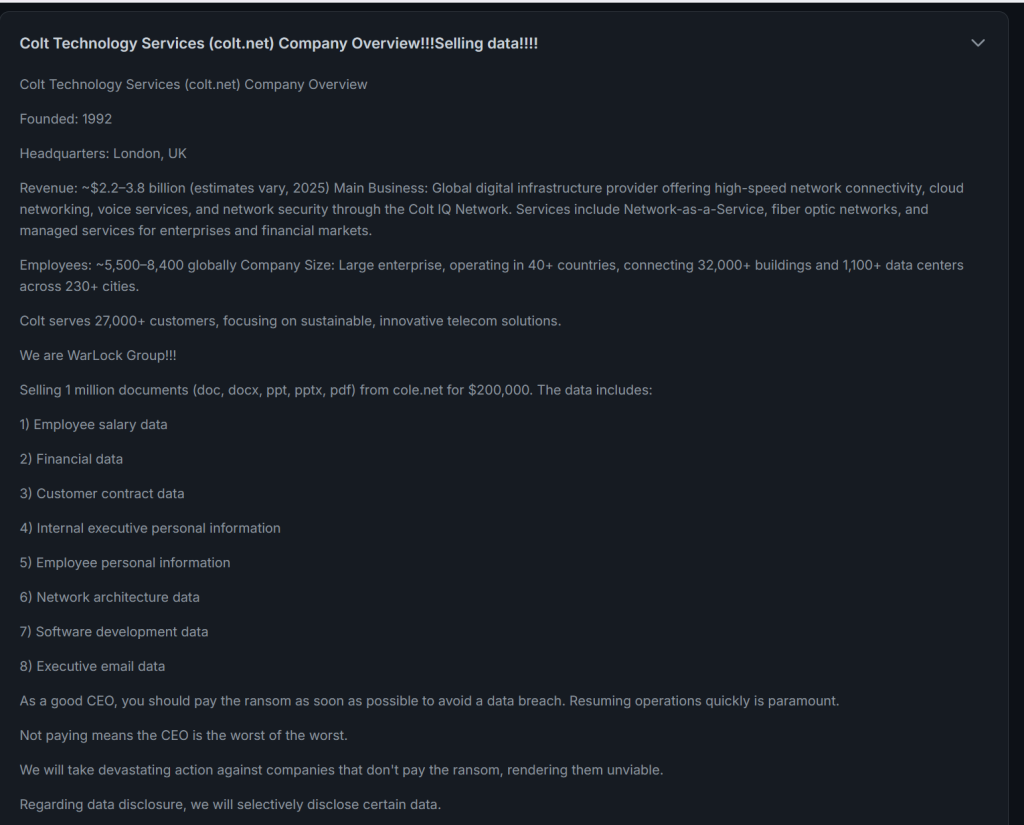Click the "Colt serves 27,000+ customers" line

pos(290,321)
